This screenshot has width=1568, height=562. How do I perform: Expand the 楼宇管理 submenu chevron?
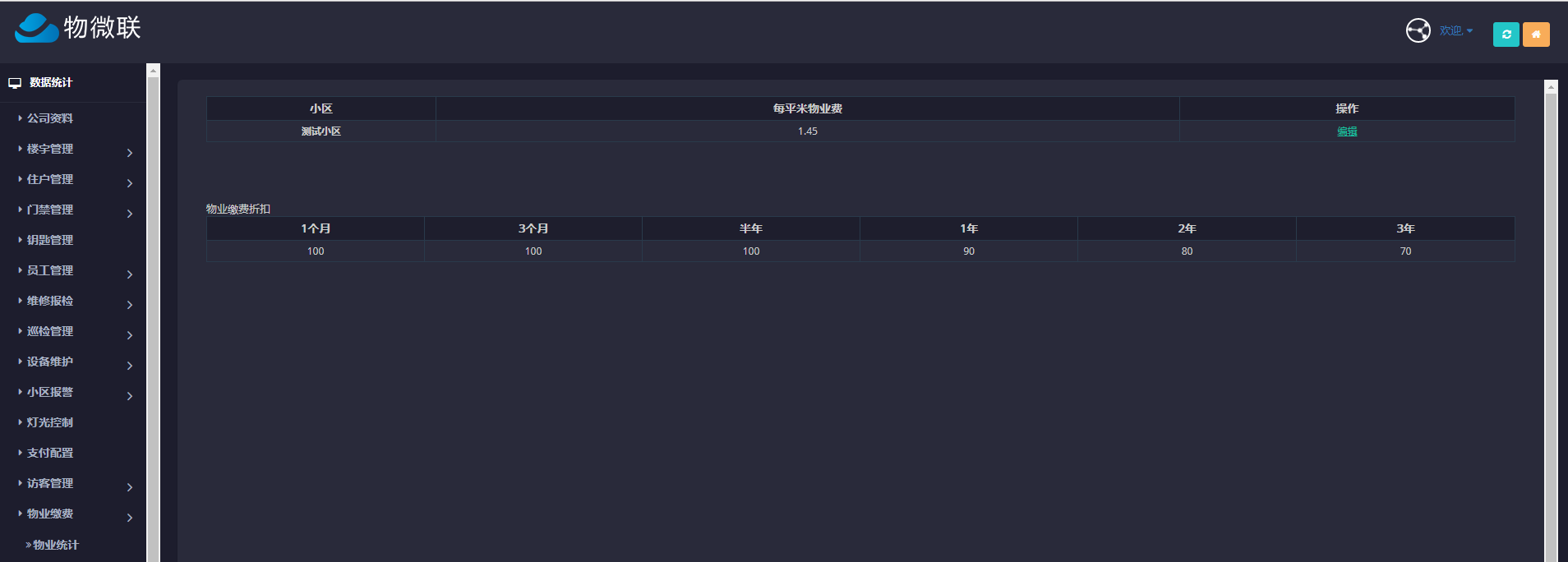tap(130, 153)
